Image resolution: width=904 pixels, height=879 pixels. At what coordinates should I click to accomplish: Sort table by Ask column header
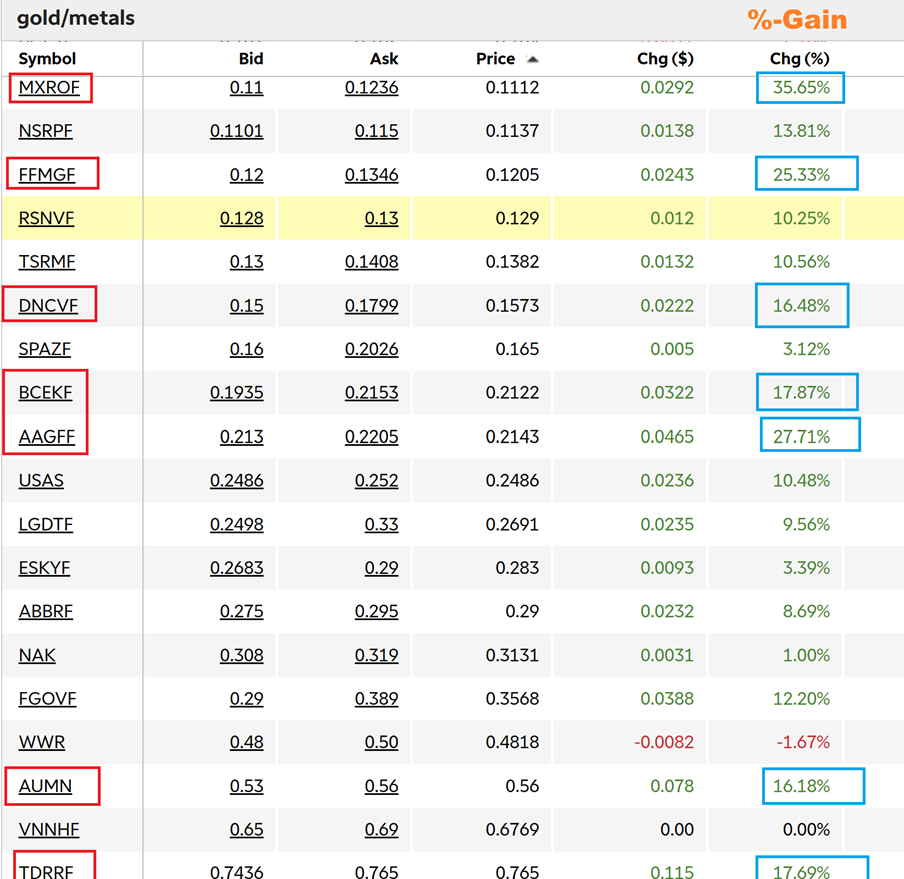click(x=383, y=59)
